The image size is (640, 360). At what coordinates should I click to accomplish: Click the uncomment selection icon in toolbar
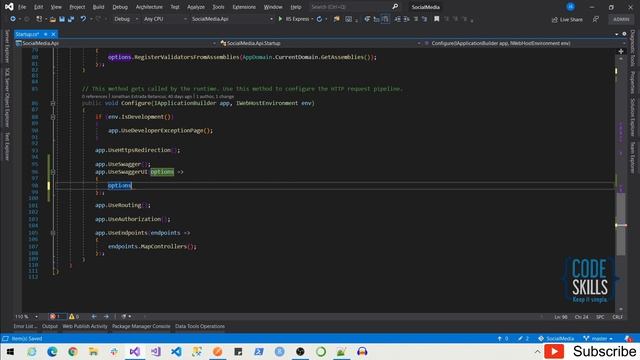(424, 19)
